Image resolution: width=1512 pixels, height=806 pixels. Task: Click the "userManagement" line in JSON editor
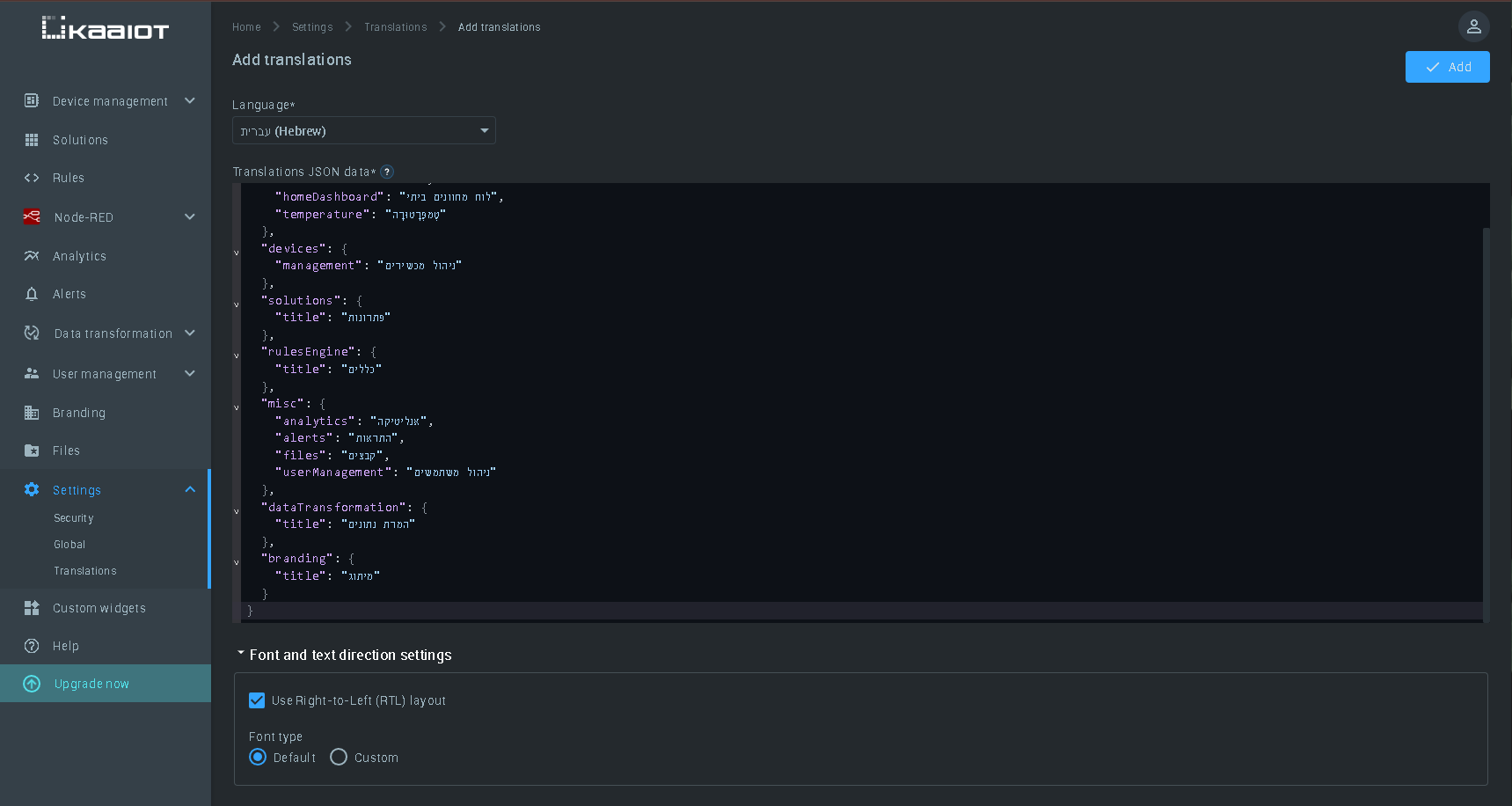(x=385, y=473)
